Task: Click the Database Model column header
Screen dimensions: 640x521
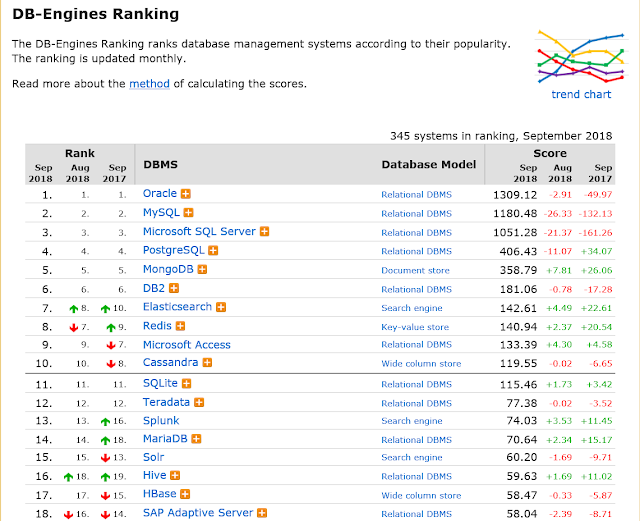Action: pos(429,165)
